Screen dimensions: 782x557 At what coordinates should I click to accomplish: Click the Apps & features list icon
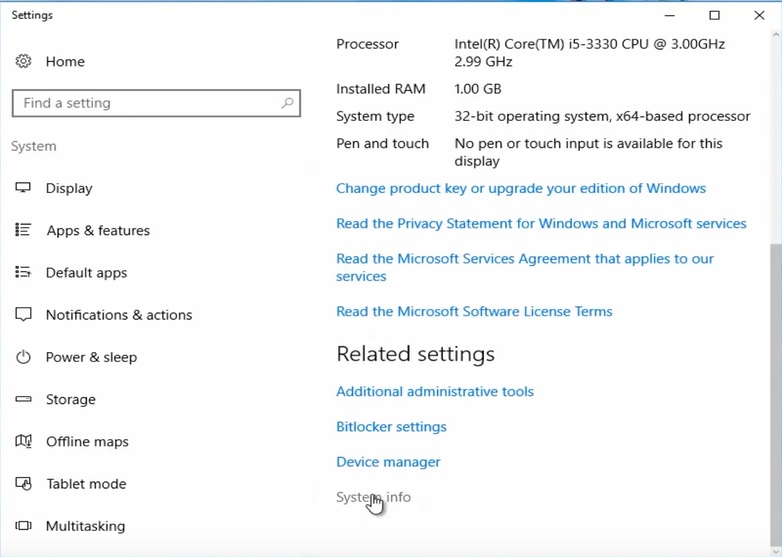pos(23,230)
